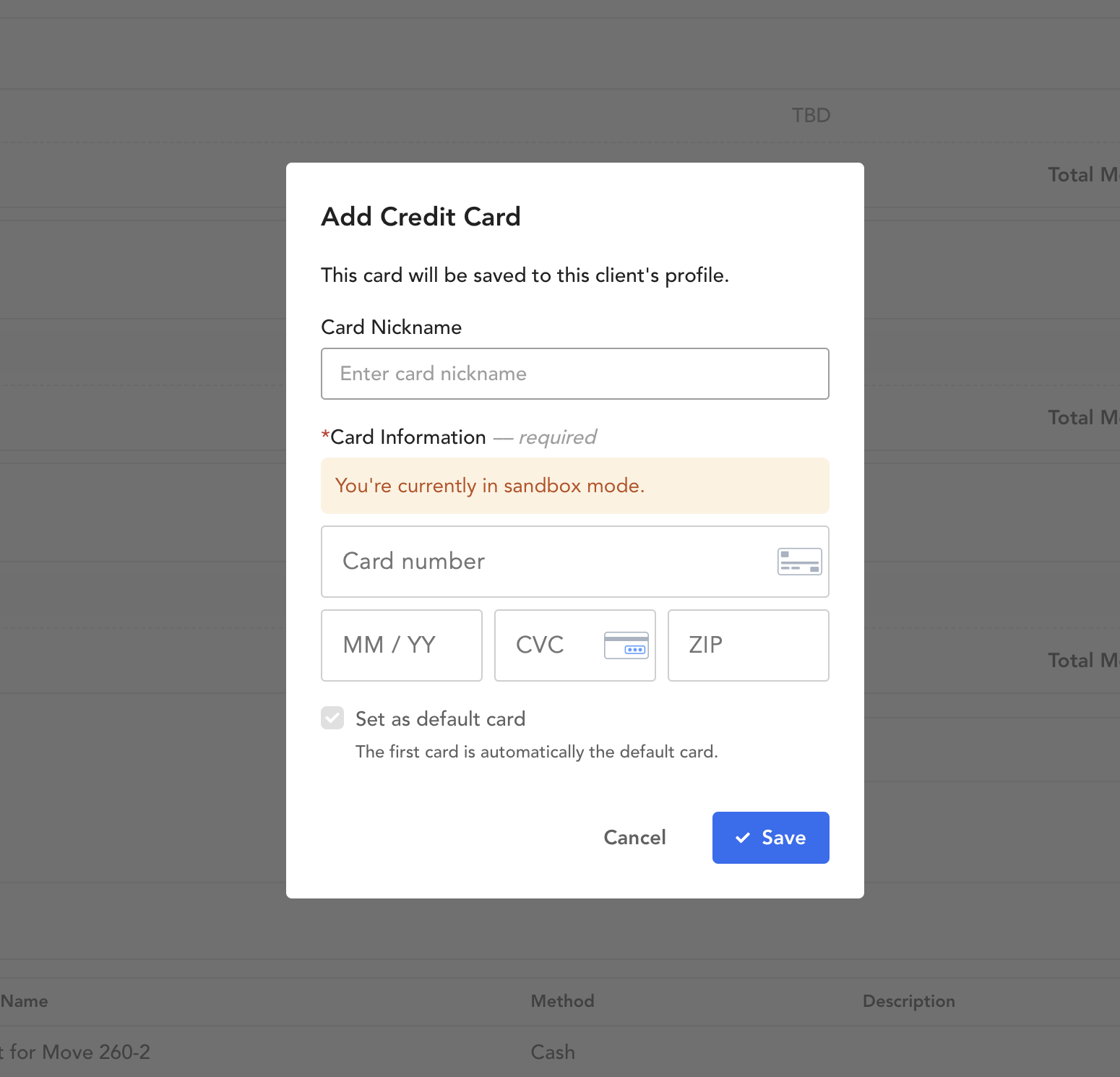The width and height of the screenshot is (1120, 1077).
Task: Click the CVC card back icon
Action: tap(626, 645)
